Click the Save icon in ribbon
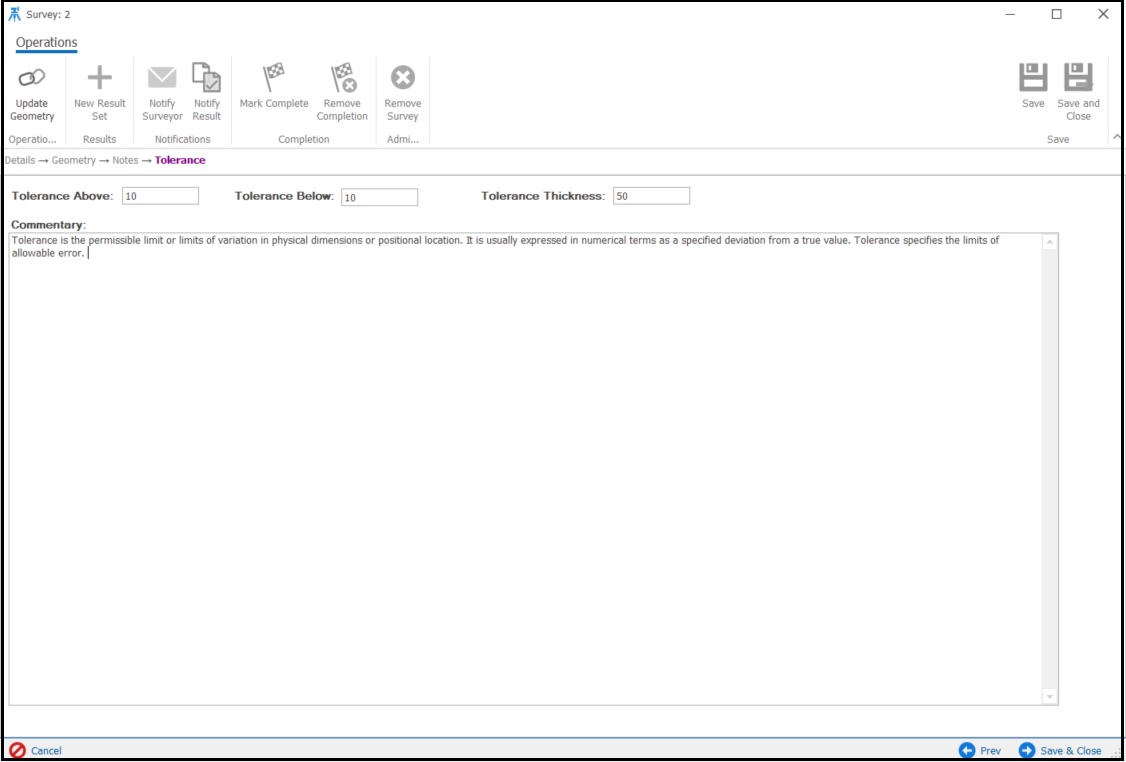This screenshot has height=762, width=1126. 1033,78
